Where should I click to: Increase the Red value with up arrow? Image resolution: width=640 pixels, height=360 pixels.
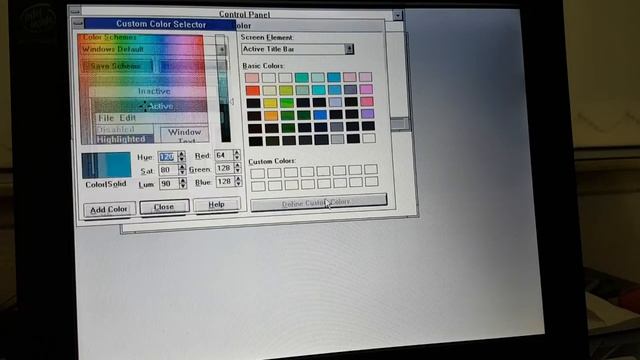[x=236, y=152]
